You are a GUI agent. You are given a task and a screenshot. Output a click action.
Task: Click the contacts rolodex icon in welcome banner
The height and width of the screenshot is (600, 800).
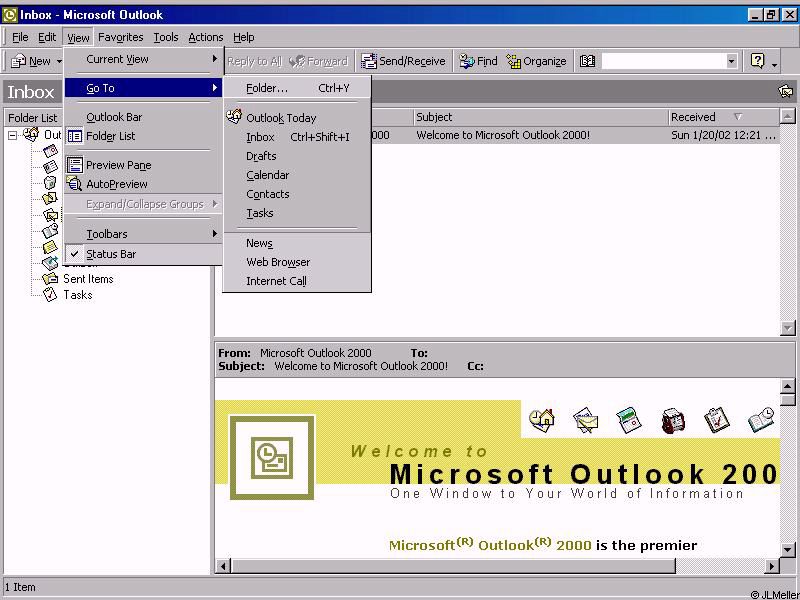pyautogui.click(x=673, y=421)
